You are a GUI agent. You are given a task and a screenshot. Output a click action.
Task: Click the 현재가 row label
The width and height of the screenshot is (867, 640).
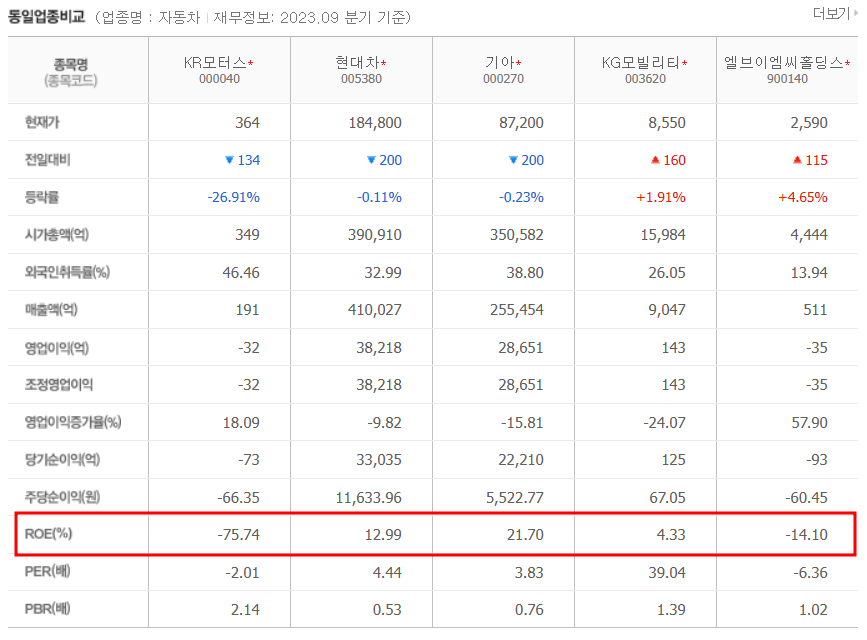42,122
